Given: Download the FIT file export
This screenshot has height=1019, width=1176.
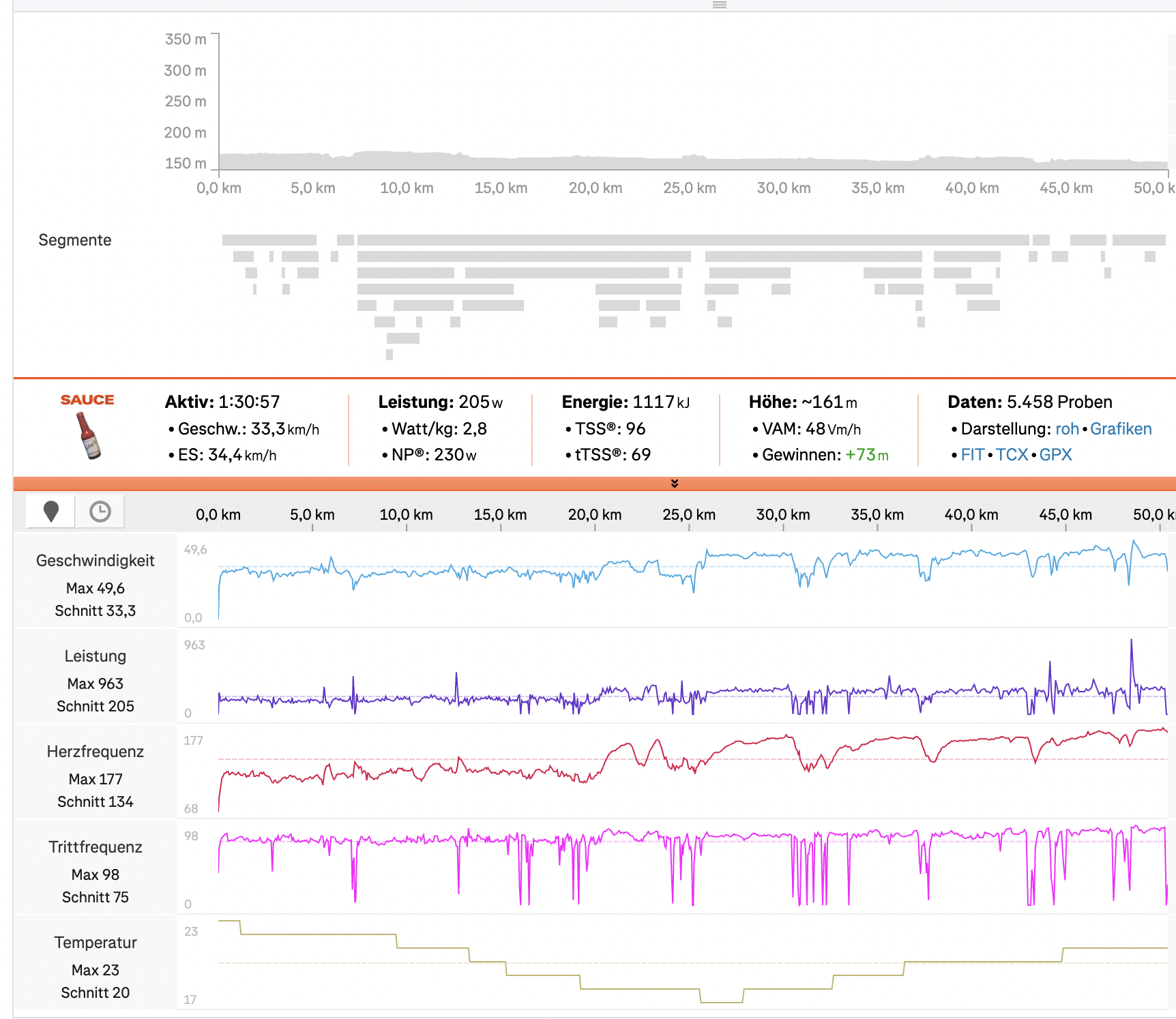Looking at the screenshot, I should (x=972, y=455).
